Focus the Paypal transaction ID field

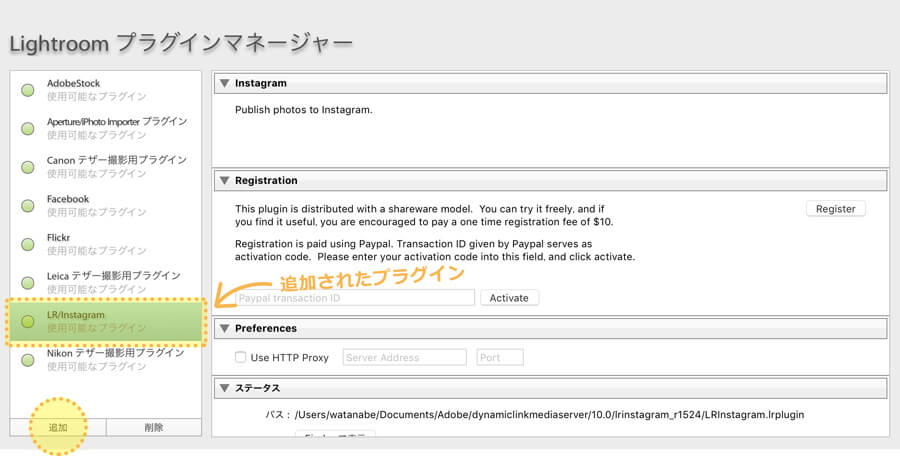(354, 297)
